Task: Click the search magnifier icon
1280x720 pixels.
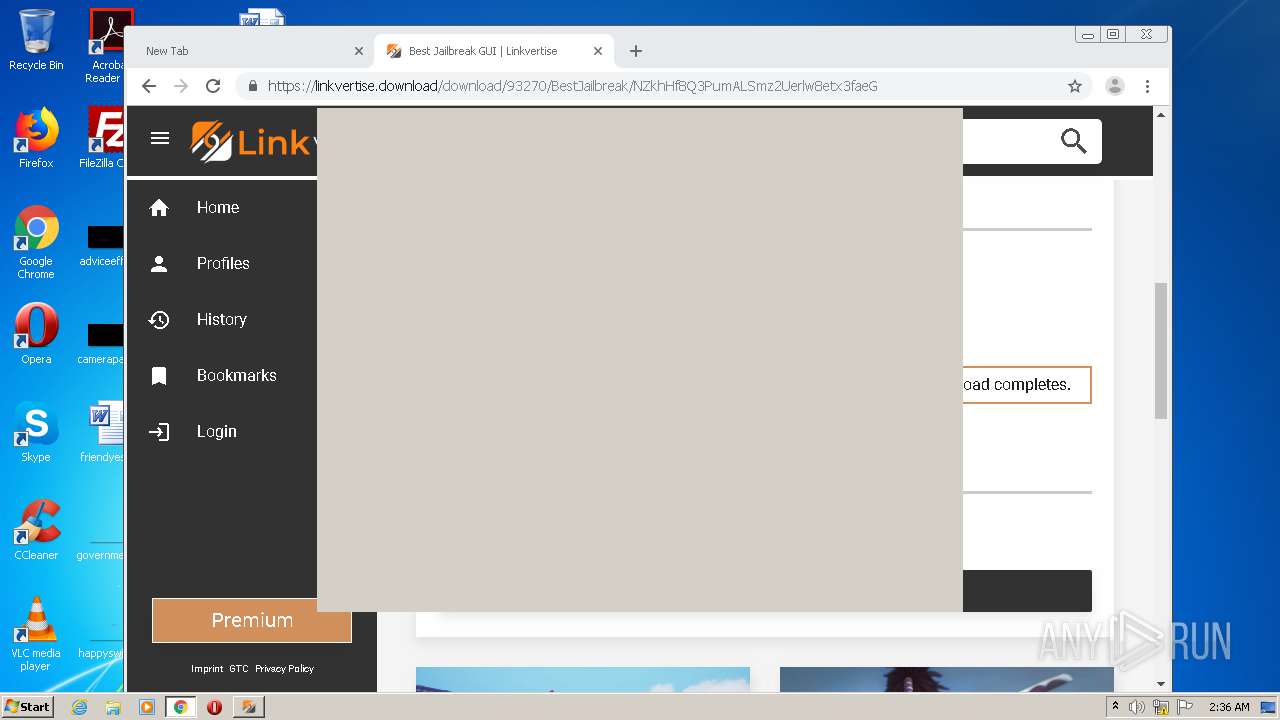Action: 1074,141
